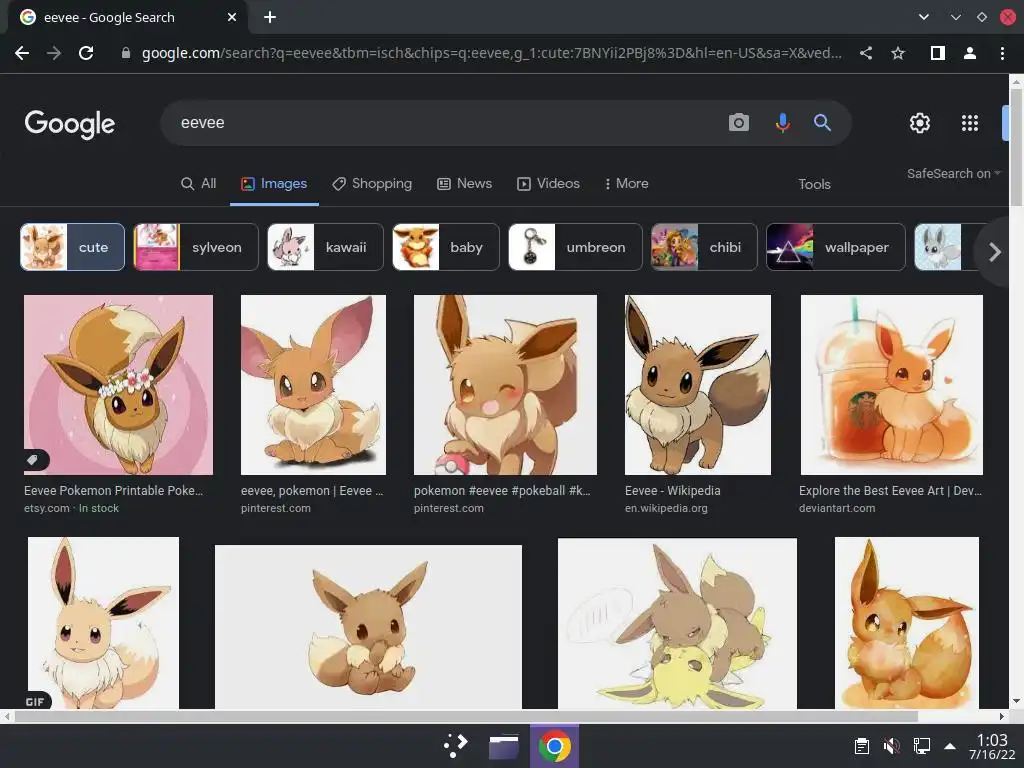Open the 'eevee, pokemon | Eevee' link

tap(312, 490)
